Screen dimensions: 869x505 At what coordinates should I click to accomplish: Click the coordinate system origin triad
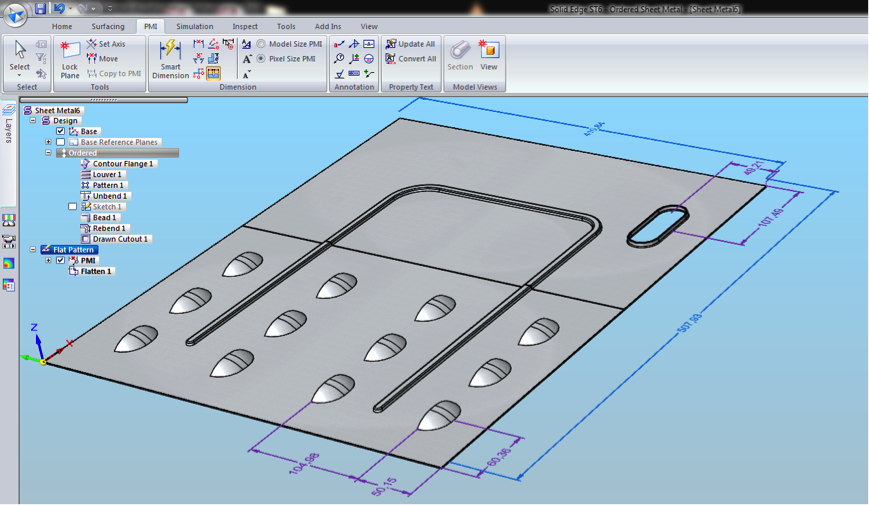coord(43,362)
